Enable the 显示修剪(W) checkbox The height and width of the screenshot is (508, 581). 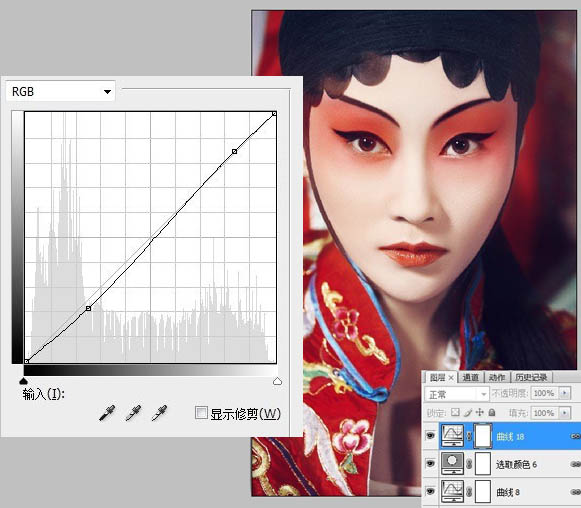[201, 412]
